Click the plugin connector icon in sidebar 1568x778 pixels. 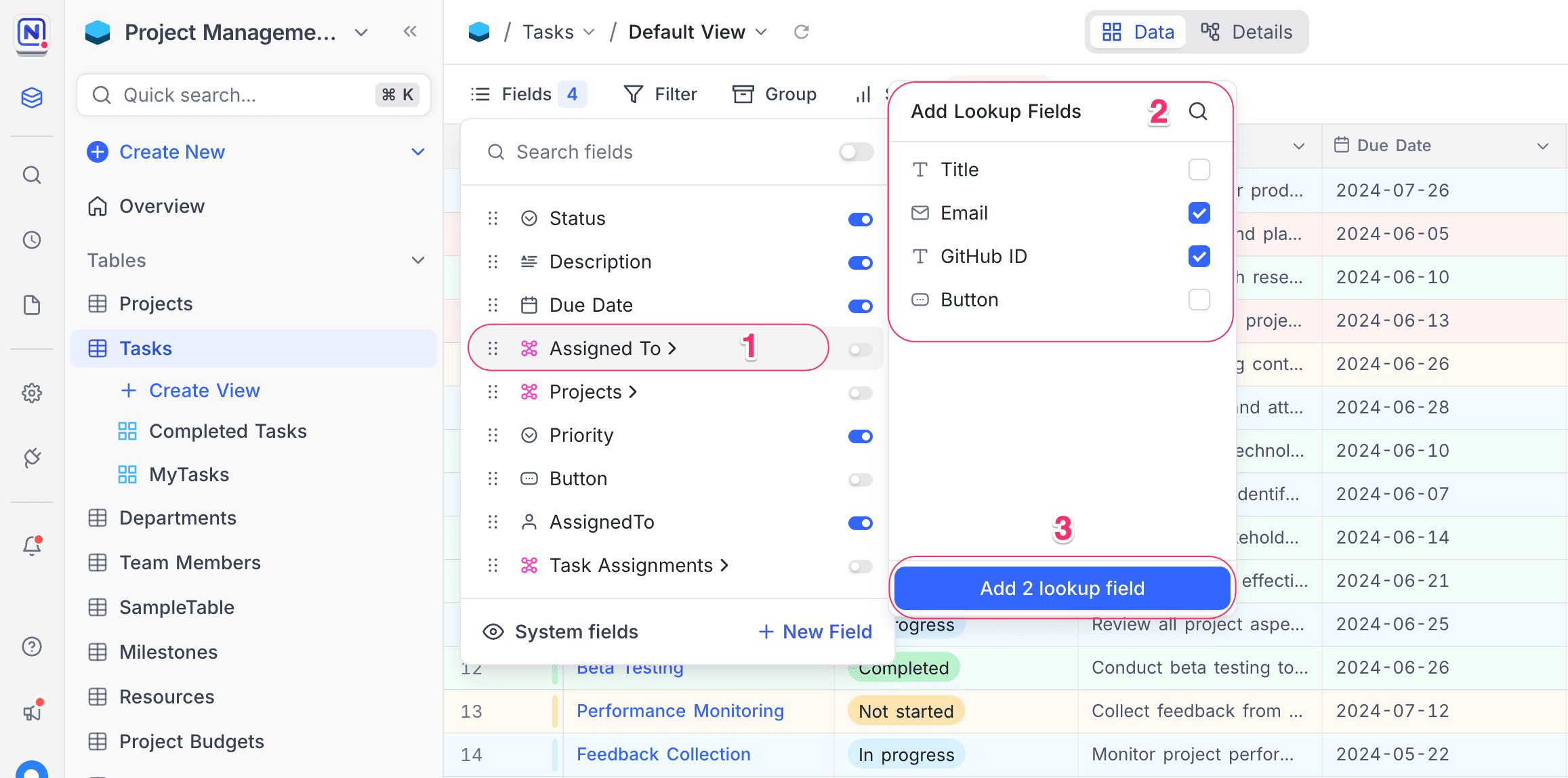tap(32, 458)
